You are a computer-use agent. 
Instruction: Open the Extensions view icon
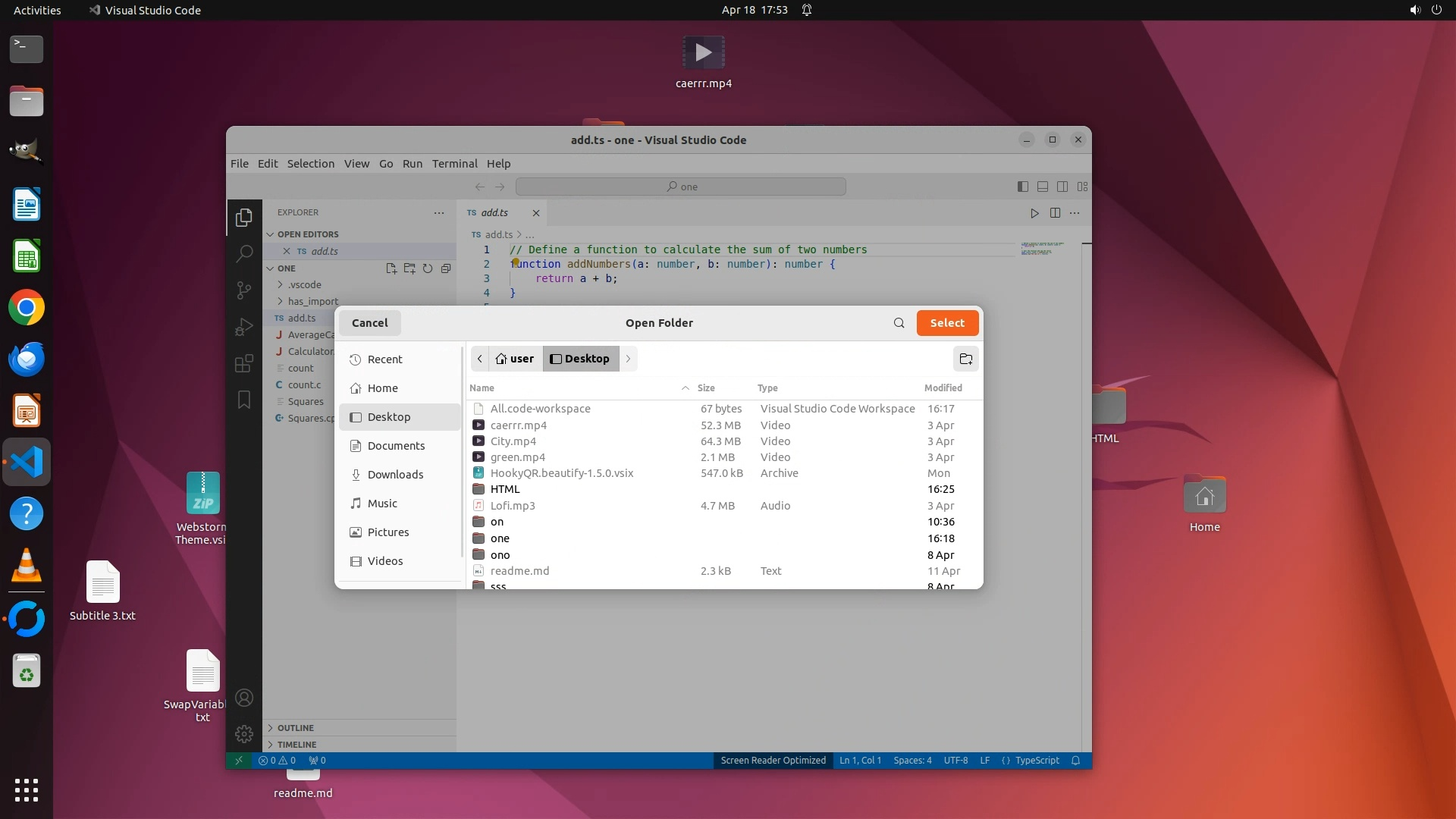point(244,363)
